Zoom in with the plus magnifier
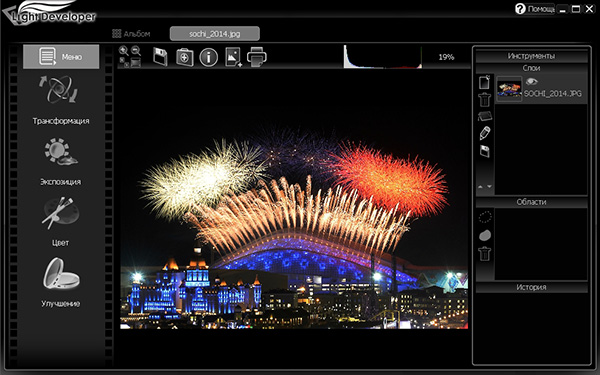Viewport: 600px width, 375px height. point(124,51)
